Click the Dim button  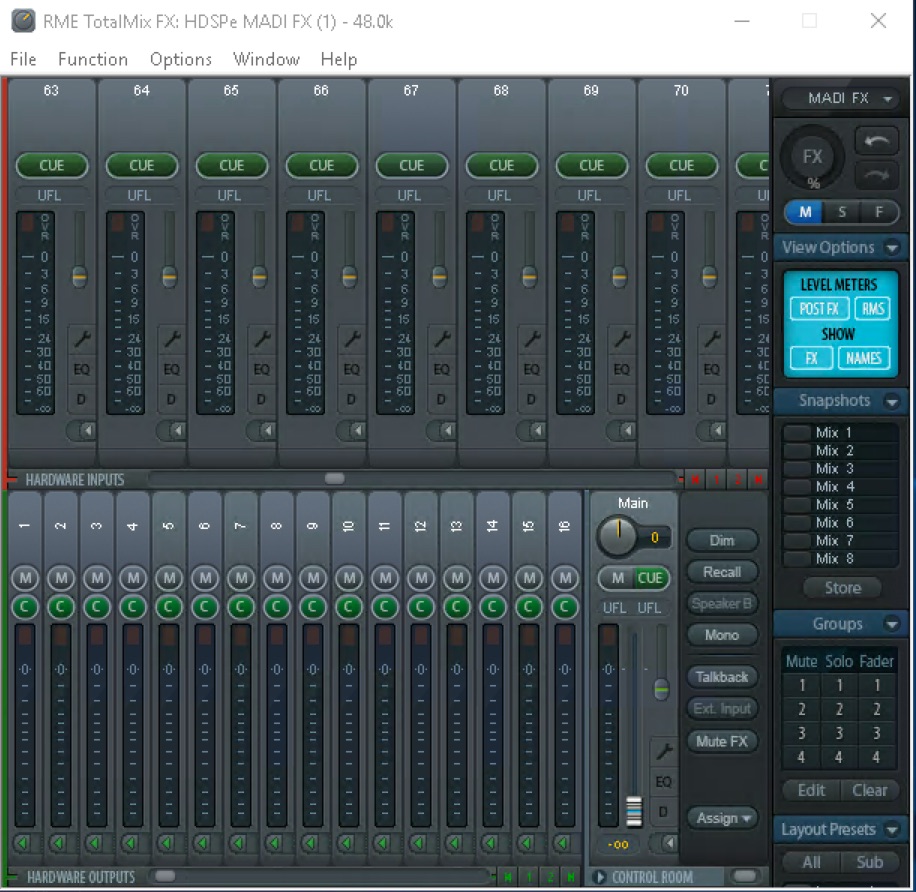[722, 540]
